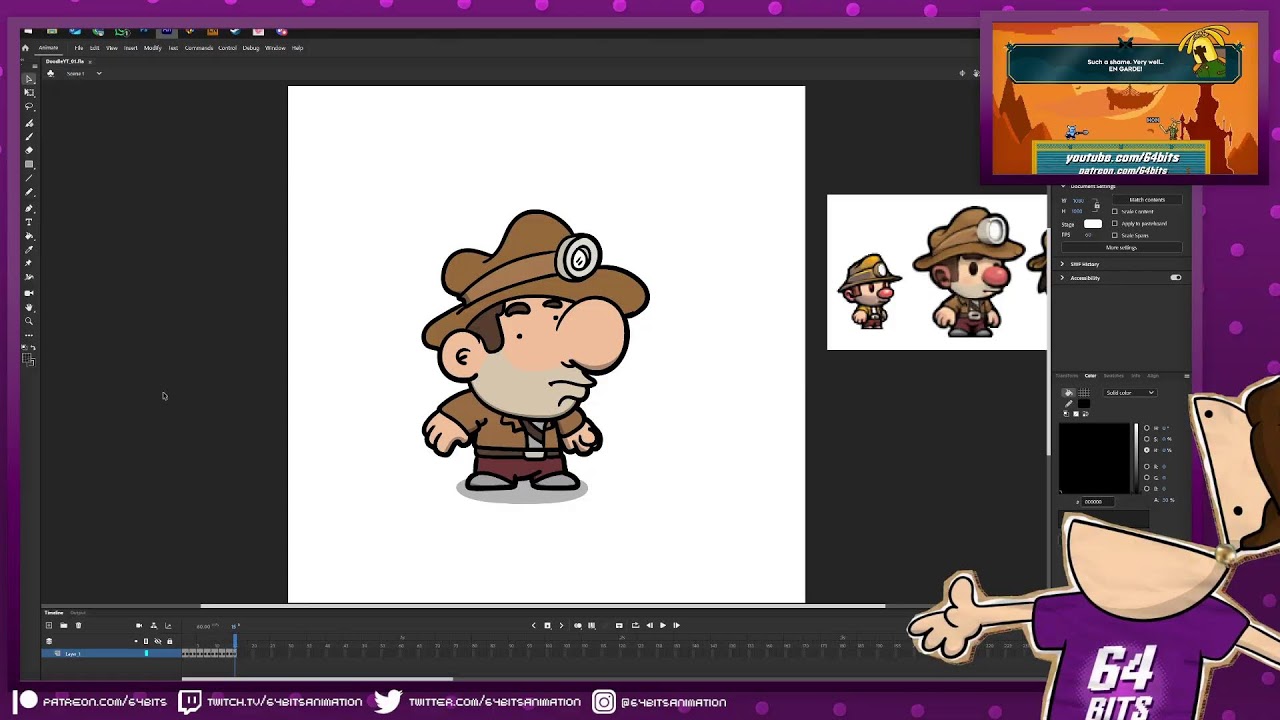Select the Eyedropper tool
The width and height of the screenshot is (1280, 720).
pos(29,250)
